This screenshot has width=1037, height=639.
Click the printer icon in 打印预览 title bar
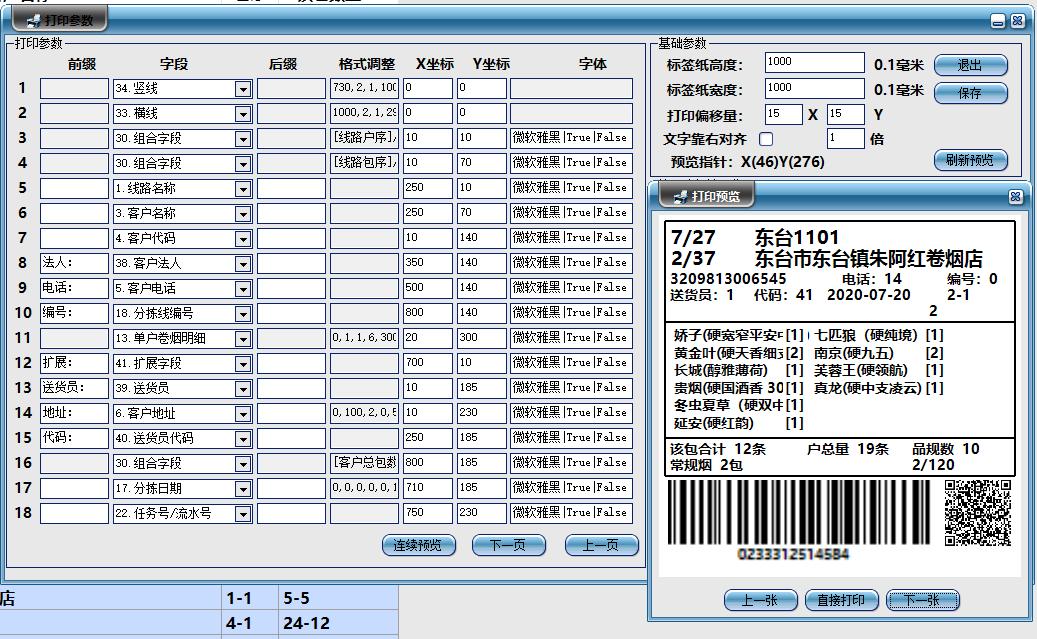pos(680,197)
